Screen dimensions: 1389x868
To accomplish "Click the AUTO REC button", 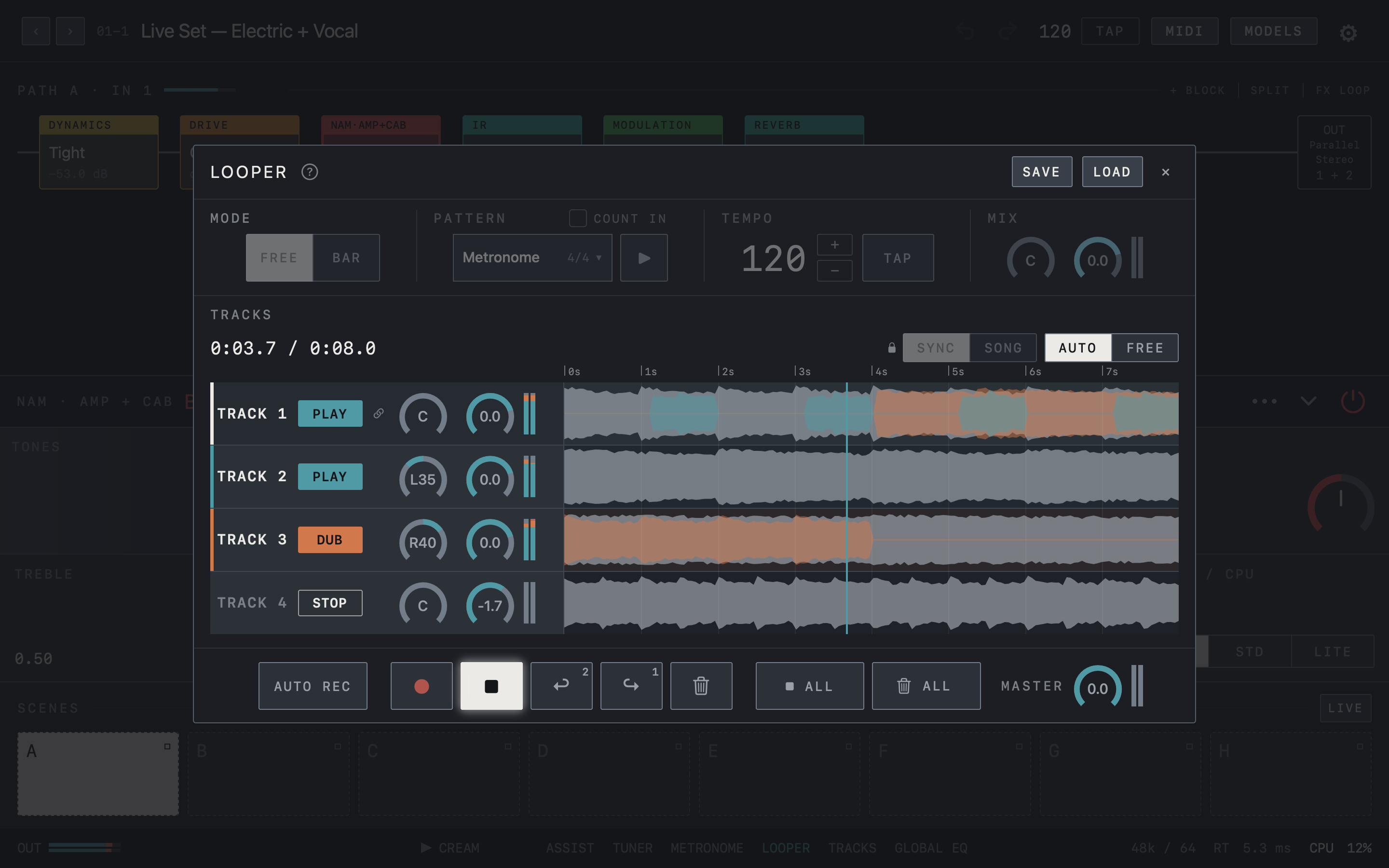I will (x=313, y=686).
